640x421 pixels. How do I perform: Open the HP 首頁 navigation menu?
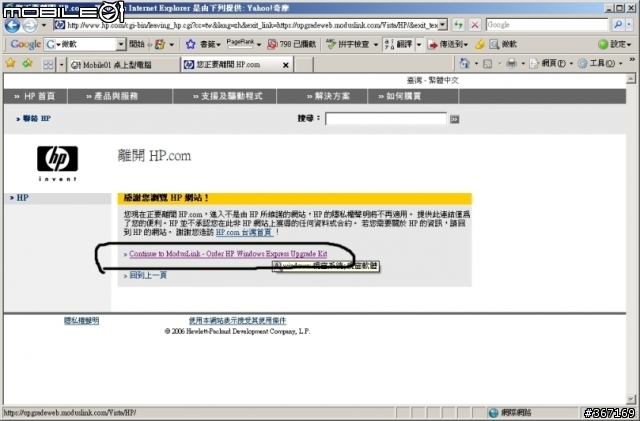[x=35, y=96]
